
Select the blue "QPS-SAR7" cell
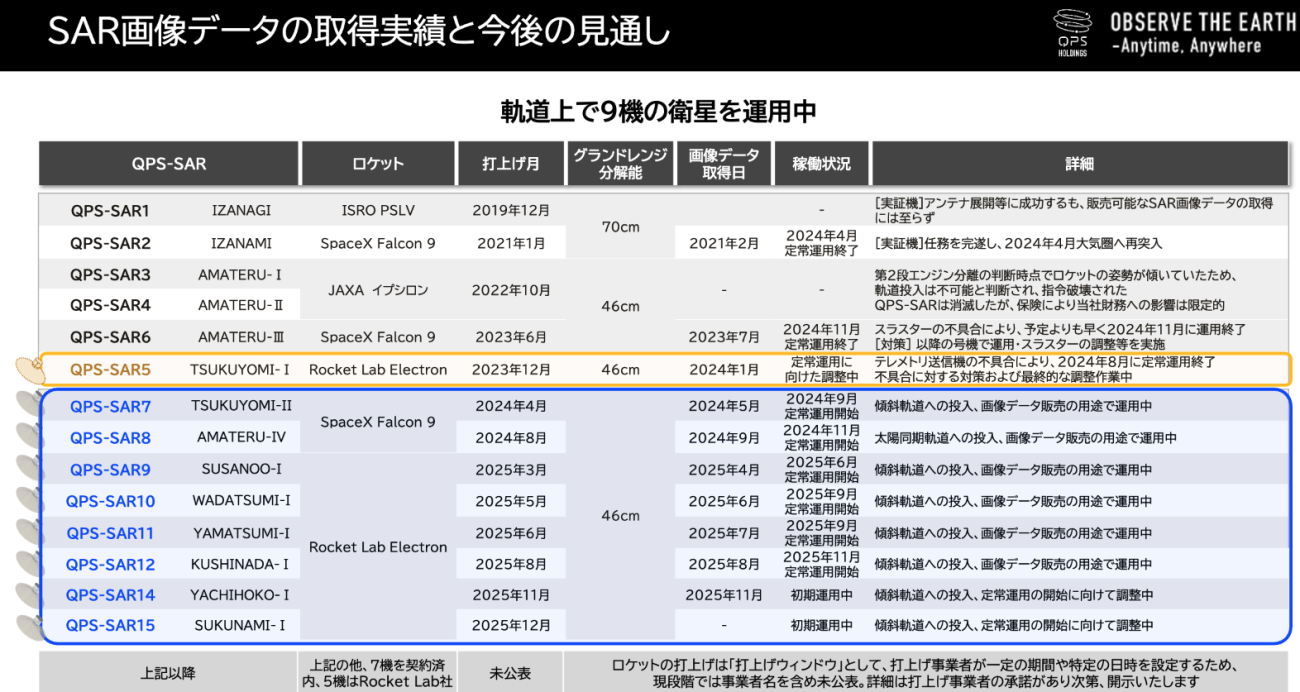pyautogui.click(x=110, y=406)
